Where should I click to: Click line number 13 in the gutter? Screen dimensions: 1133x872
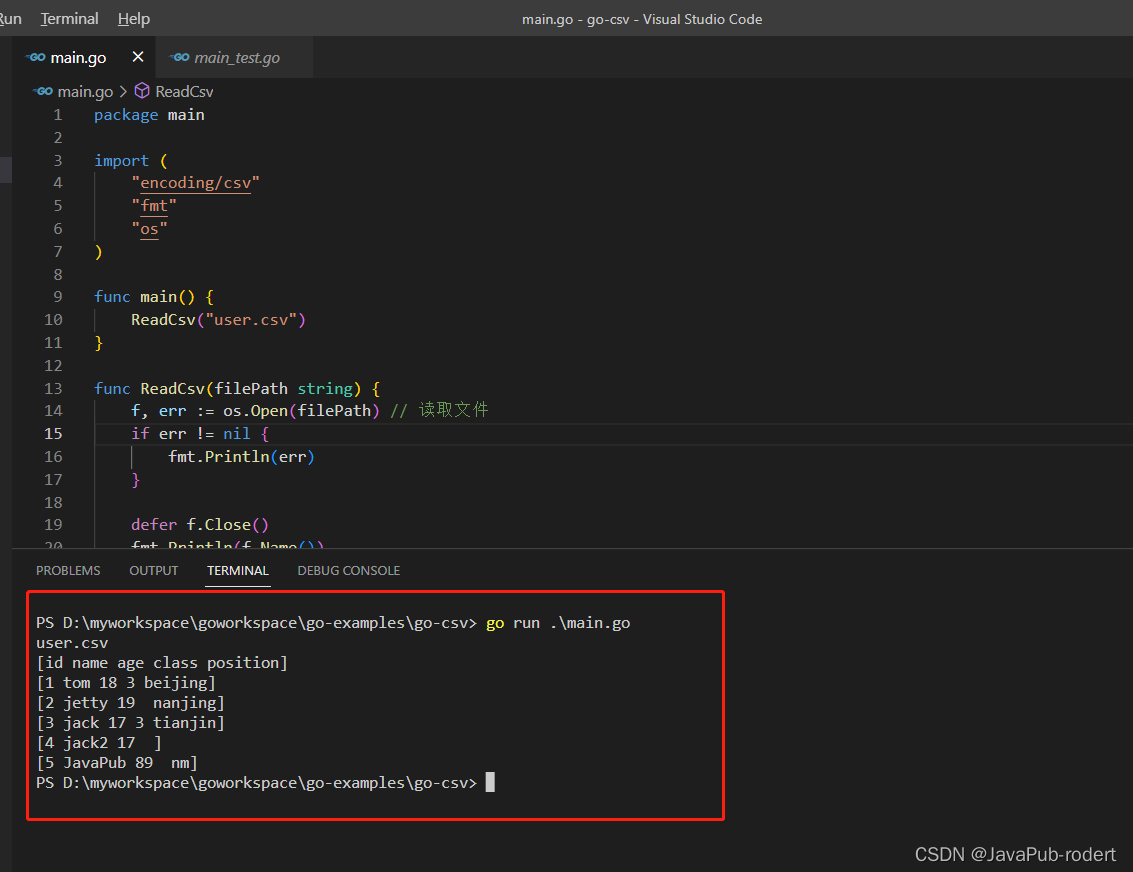(53, 389)
